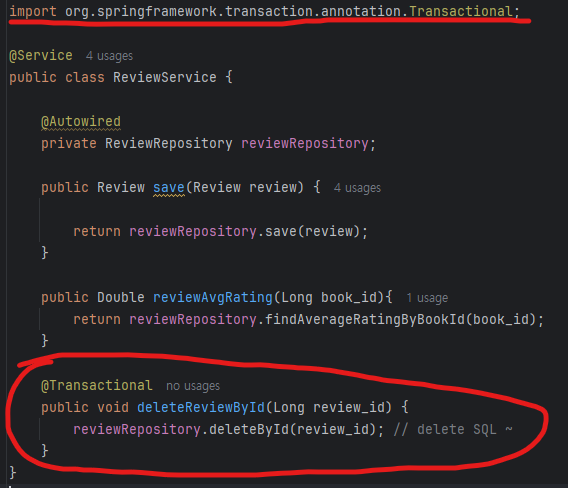Click the findAverageRatingByBookId method call
The width and height of the screenshot is (568, 488).
365,320
